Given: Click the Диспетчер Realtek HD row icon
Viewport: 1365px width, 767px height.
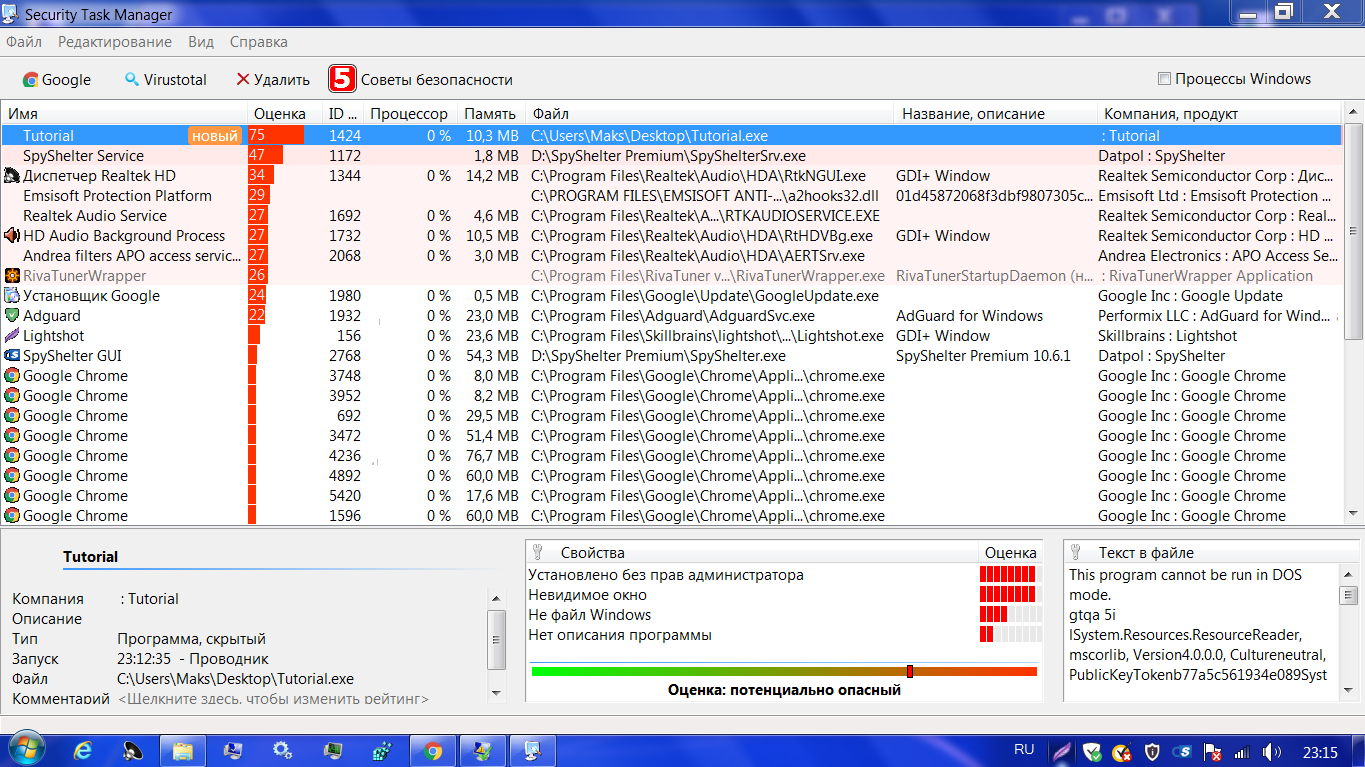Looking at the screenshot, I should tap(12, 176).
